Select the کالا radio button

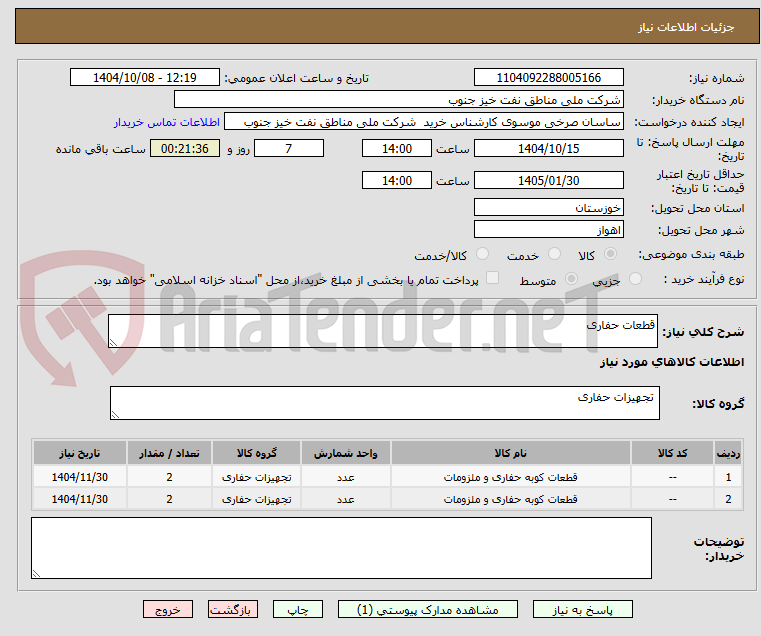[611, 254]
